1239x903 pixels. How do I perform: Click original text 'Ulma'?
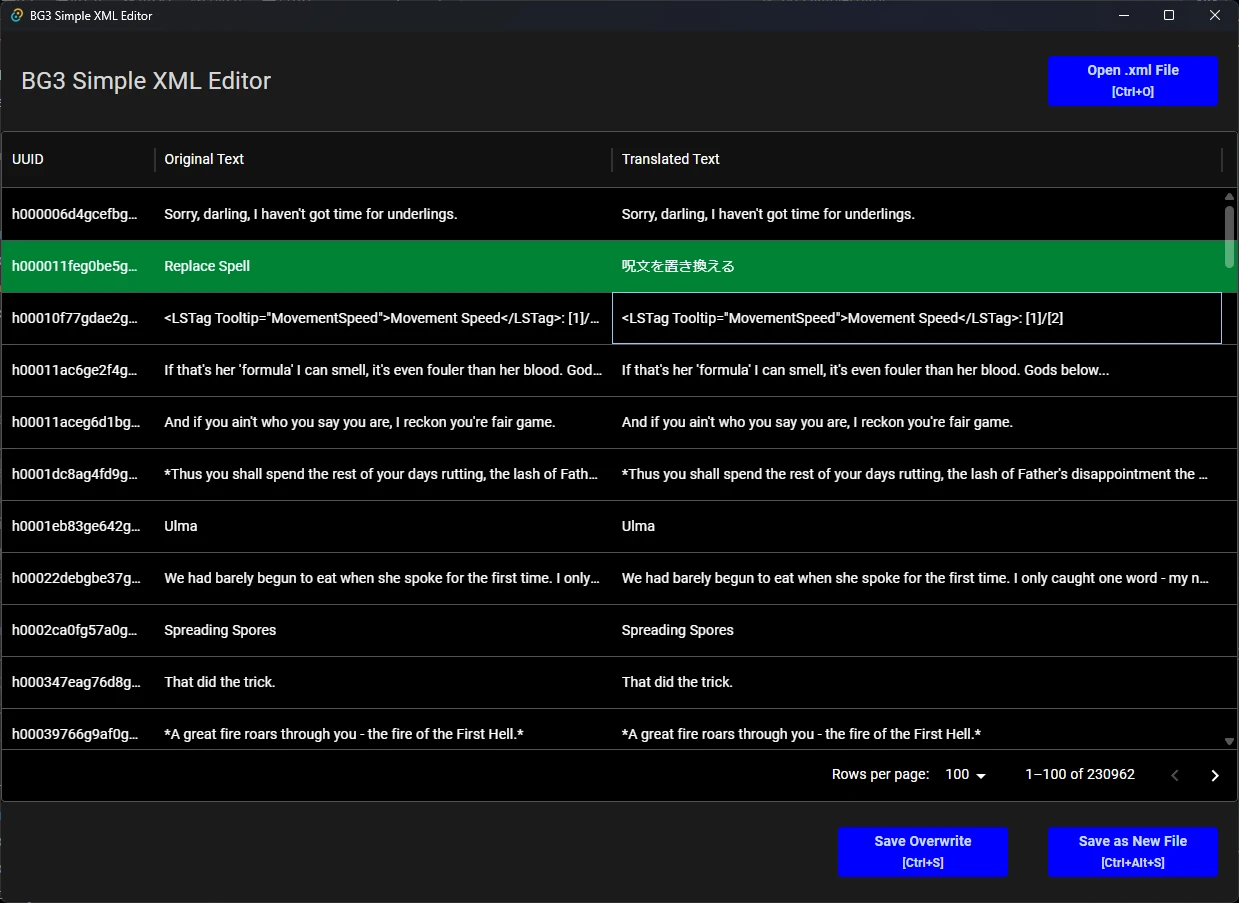tap(181, 526)
